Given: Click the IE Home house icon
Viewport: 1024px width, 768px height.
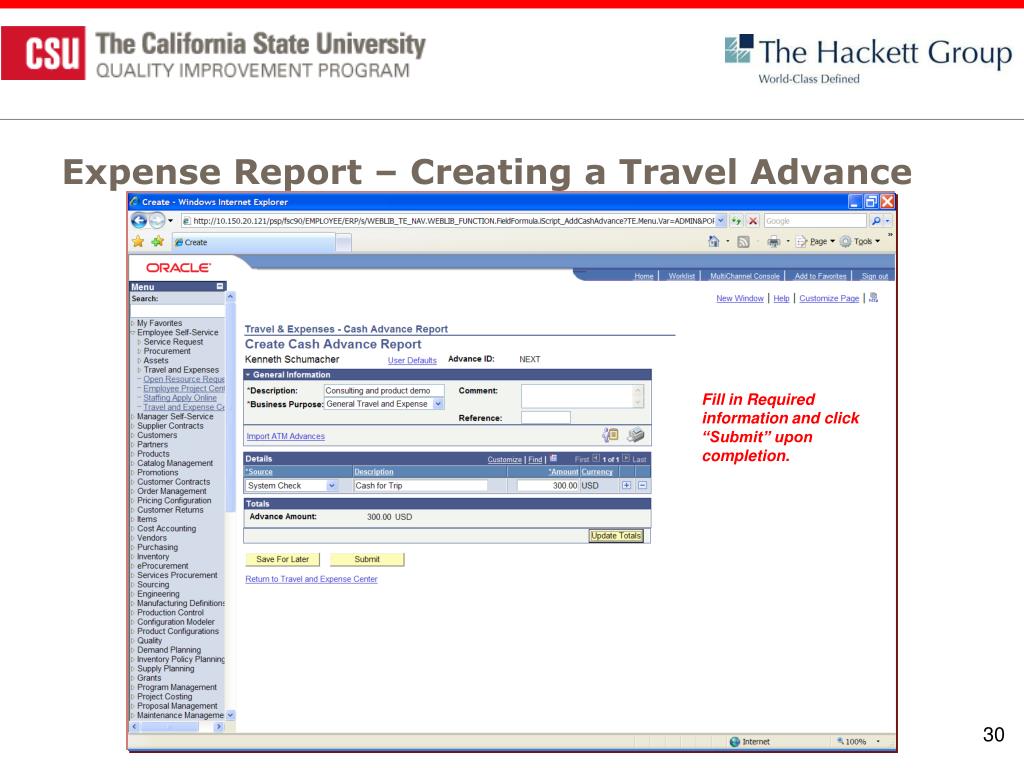Looking at the screenshot, I should point(713,242).
